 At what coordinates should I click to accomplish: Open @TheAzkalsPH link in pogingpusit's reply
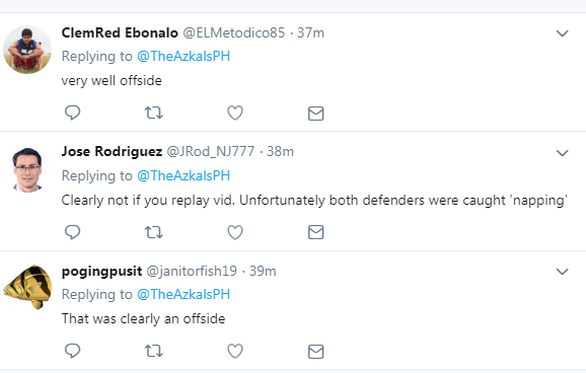coord(183,295)
